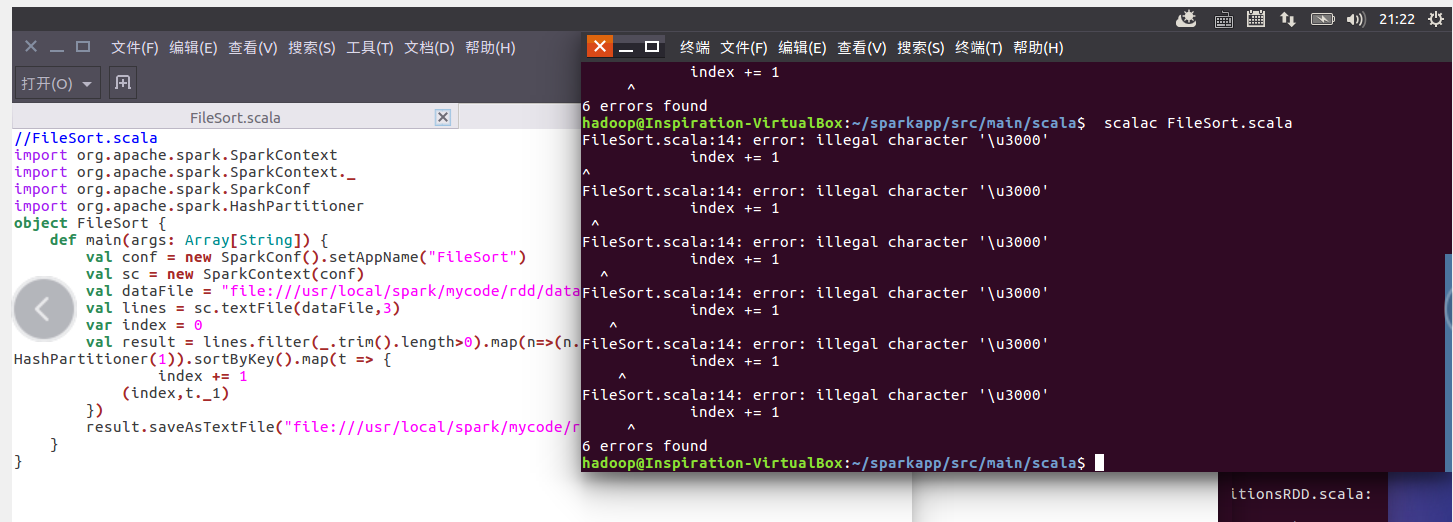This screenshot has height=522, width=1453.
Task: Go to previous image with left arrow circle
Action: pos(43,309)
